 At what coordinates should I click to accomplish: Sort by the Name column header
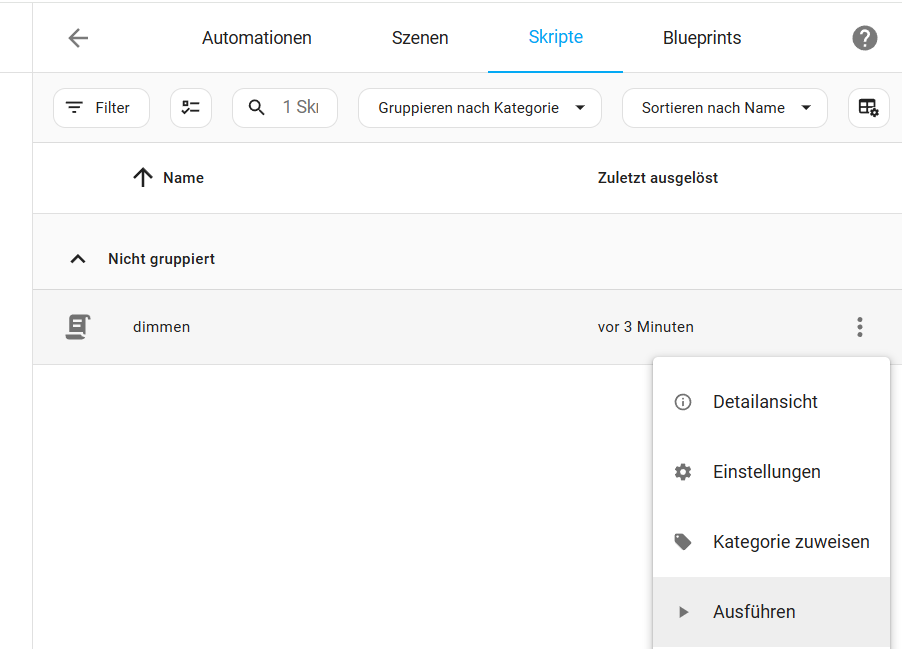183,178
